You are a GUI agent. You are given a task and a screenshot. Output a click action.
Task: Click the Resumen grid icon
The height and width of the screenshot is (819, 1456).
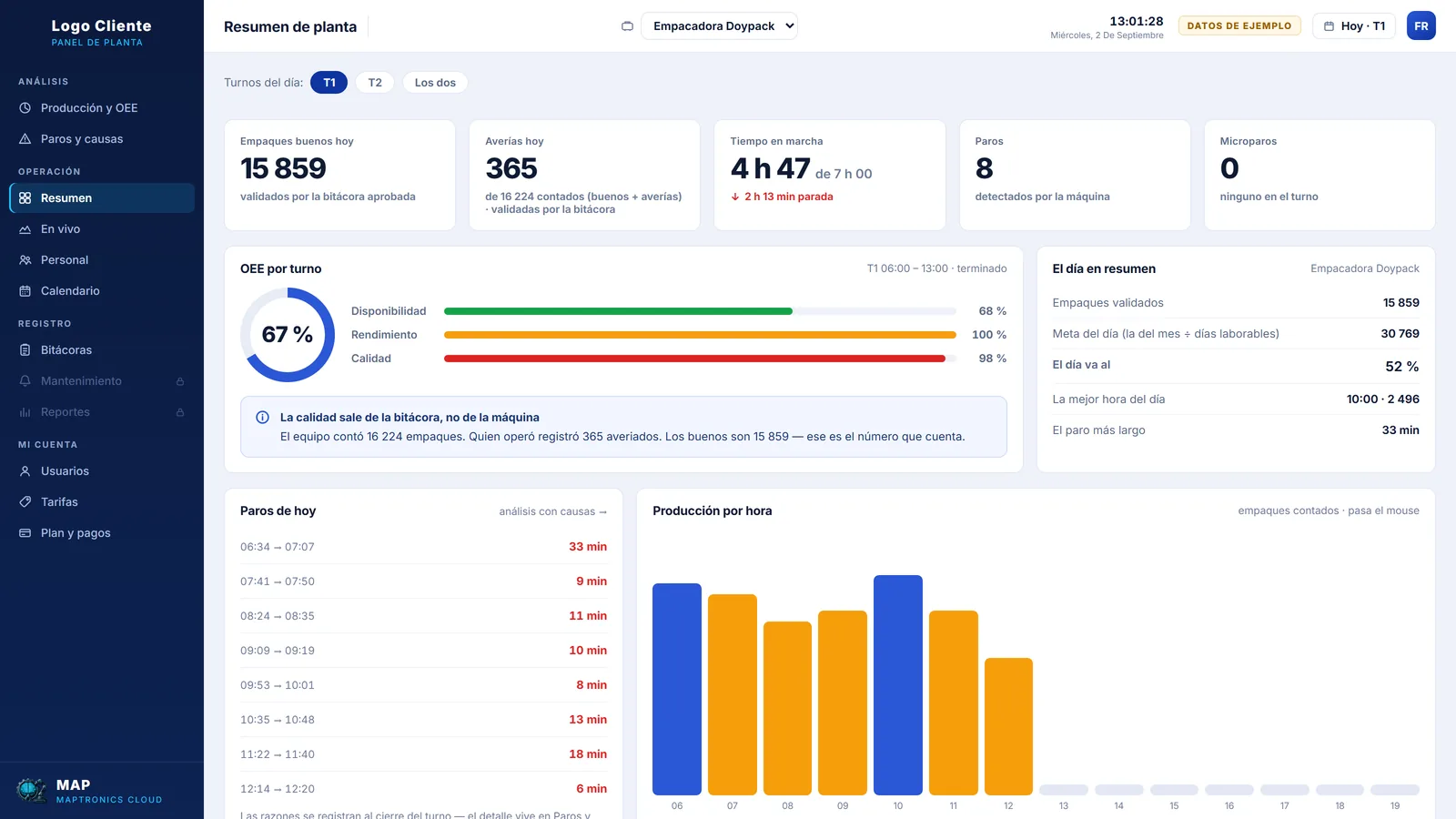(25, 198)
